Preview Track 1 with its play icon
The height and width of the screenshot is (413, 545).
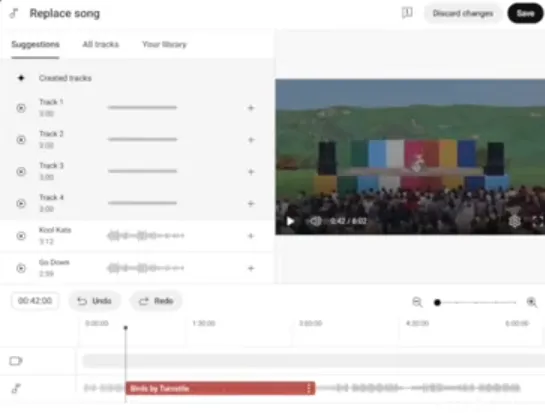click(x=21, y=108)
